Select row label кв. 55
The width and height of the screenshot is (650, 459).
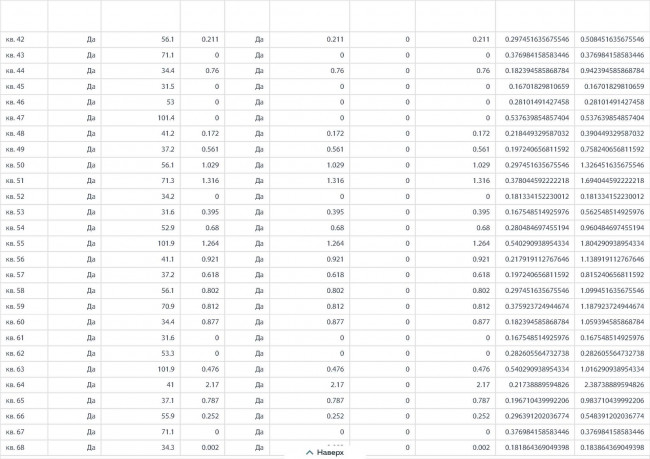(x=15, y=243)
